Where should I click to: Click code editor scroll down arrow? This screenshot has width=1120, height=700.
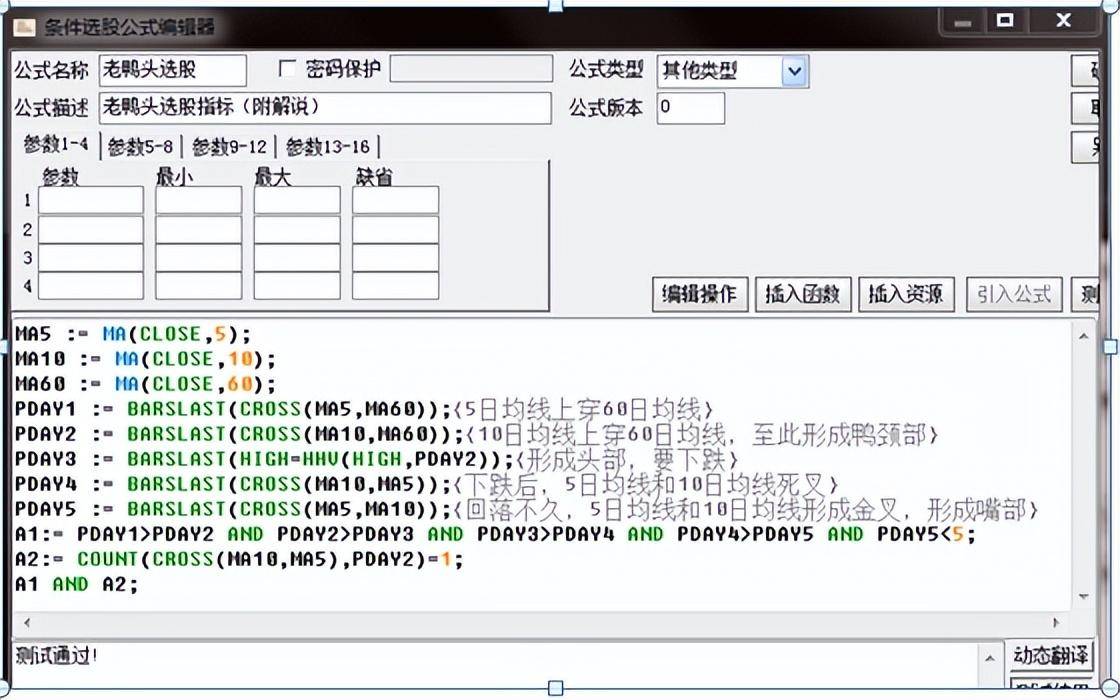tap(1083, 596)
